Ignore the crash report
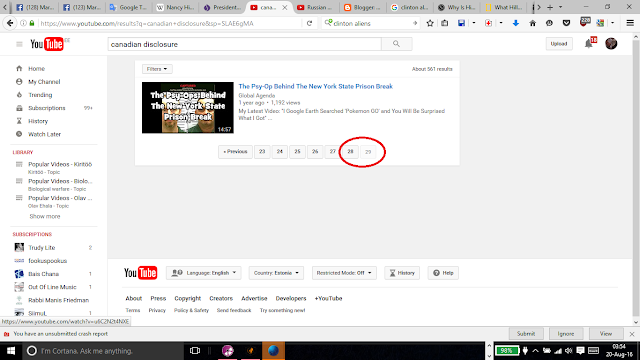This screenshot has height=360, width=640. tap(566, 333)
